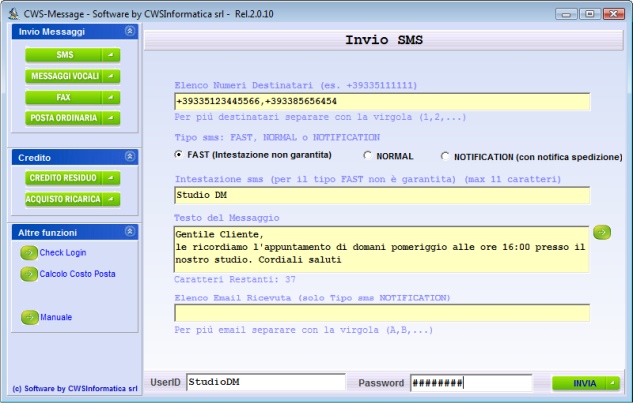The height and width of the screenshot is (403, 633).
Task: Click the recipients numbers input field
Action: click(382, 101)
